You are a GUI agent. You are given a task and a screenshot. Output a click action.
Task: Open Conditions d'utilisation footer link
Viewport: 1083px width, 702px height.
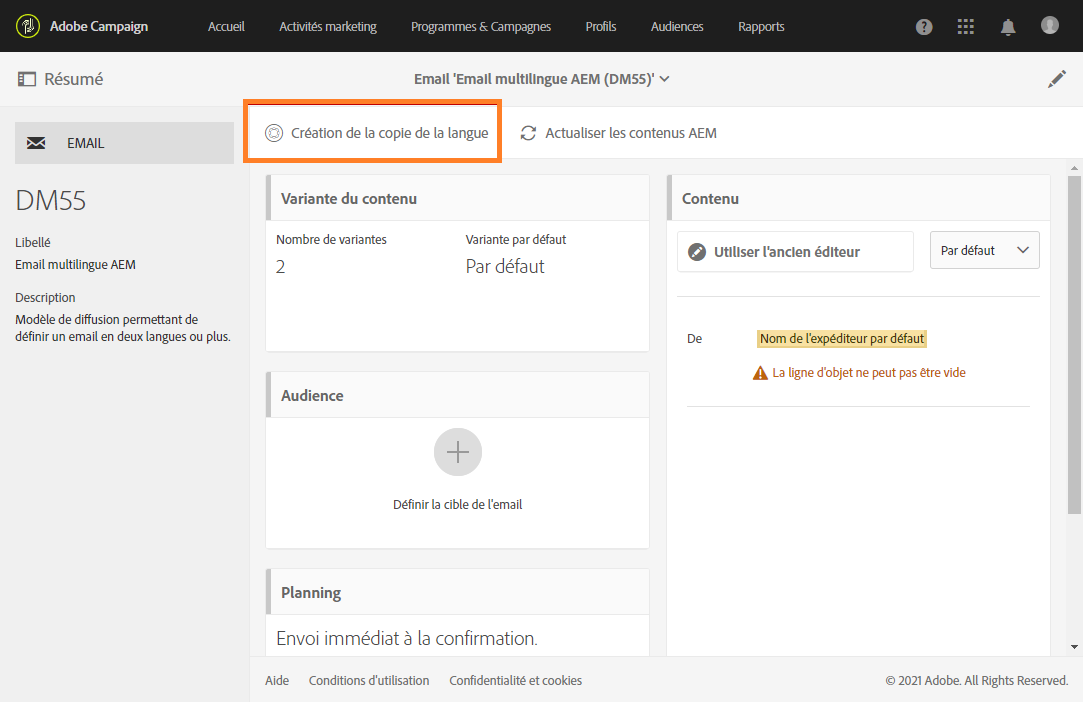(x=369, y=681)
